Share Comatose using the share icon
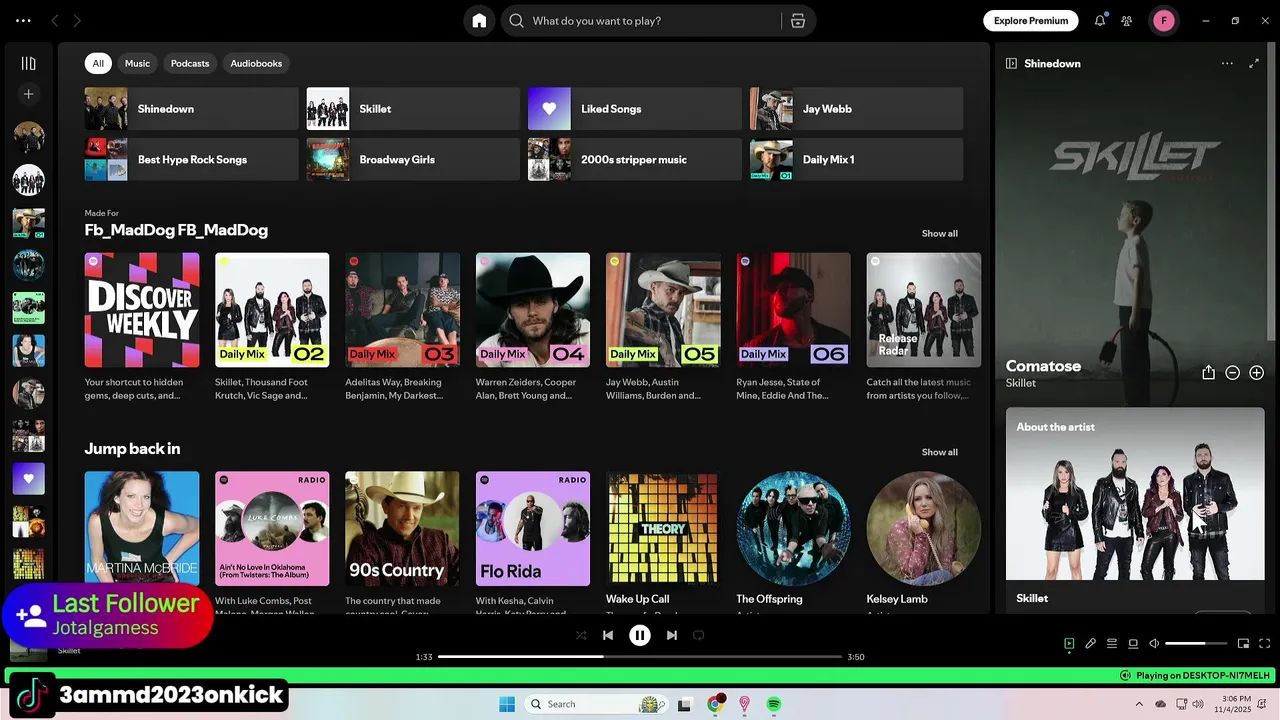This screenshot has width=1280, height=720. click(1208, 372)
